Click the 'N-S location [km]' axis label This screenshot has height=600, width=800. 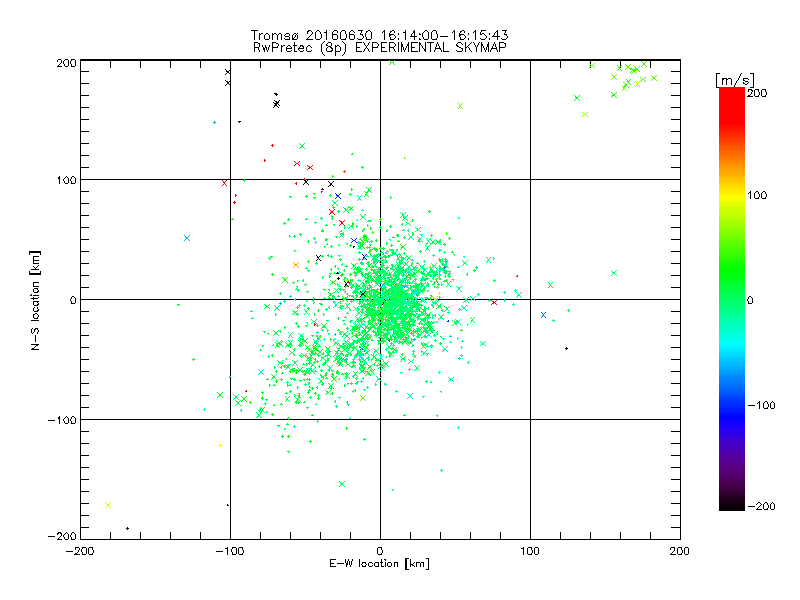tap(35, 300)
